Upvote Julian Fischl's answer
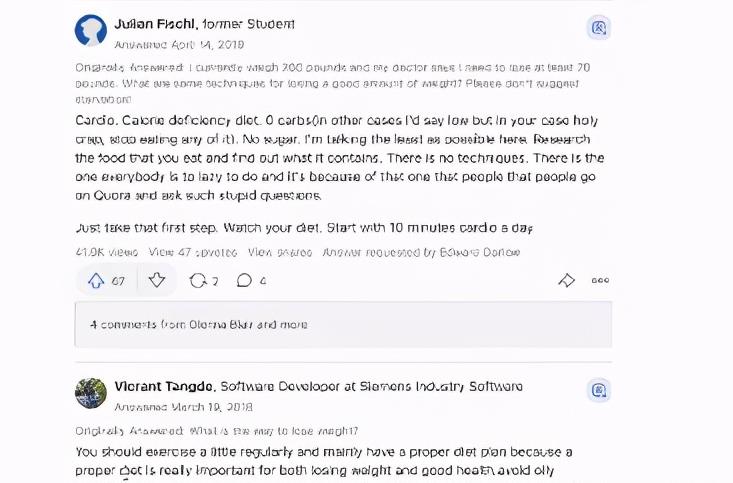Screen dimensions: 733x483 [107, 281]
